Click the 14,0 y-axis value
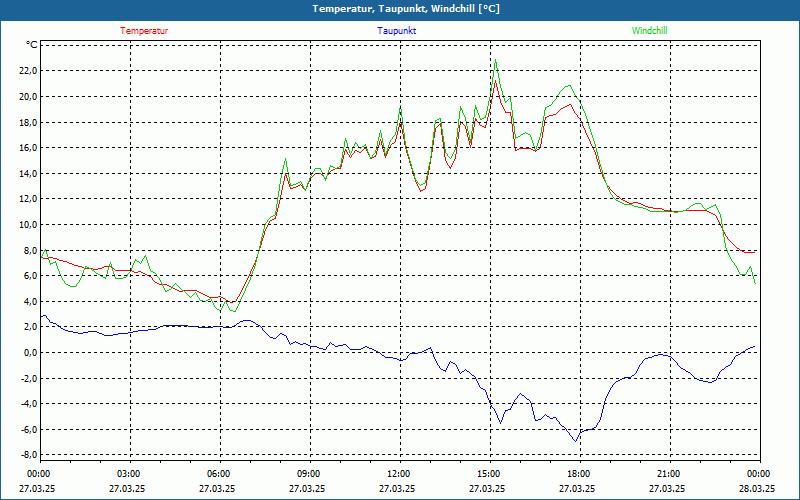This screenshot has height=500, width=800. pos(28,173)
